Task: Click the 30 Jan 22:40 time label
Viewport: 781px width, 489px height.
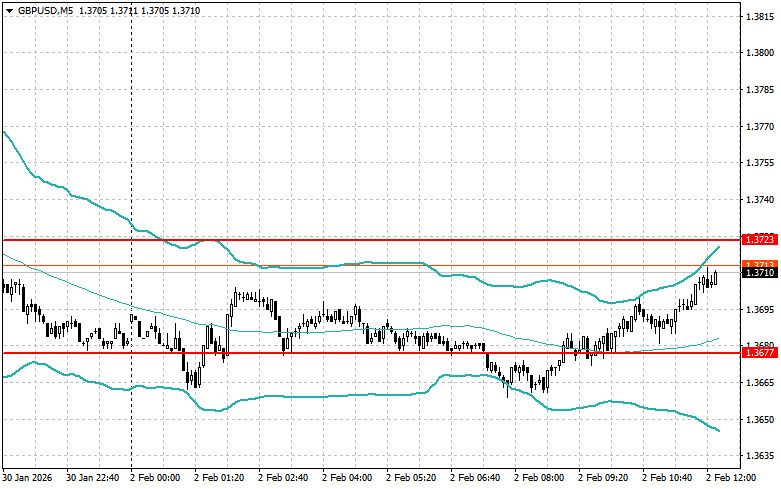Action: coord(93,478)
